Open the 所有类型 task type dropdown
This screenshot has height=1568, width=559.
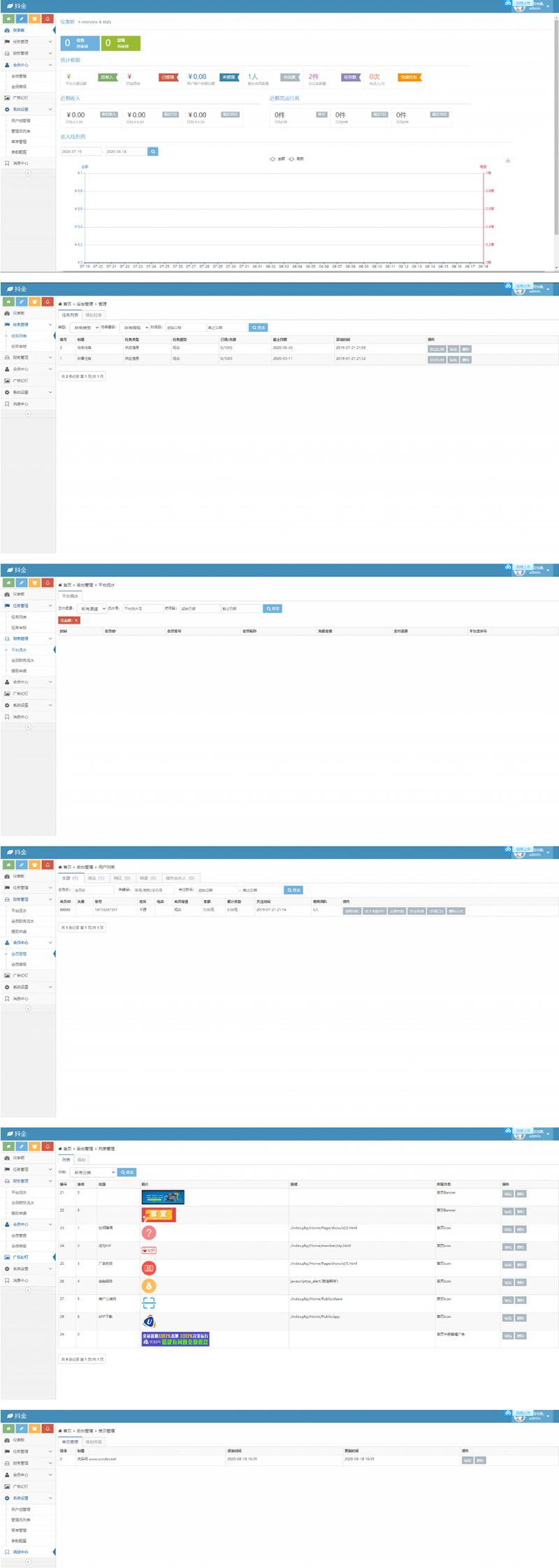point(85,328)
